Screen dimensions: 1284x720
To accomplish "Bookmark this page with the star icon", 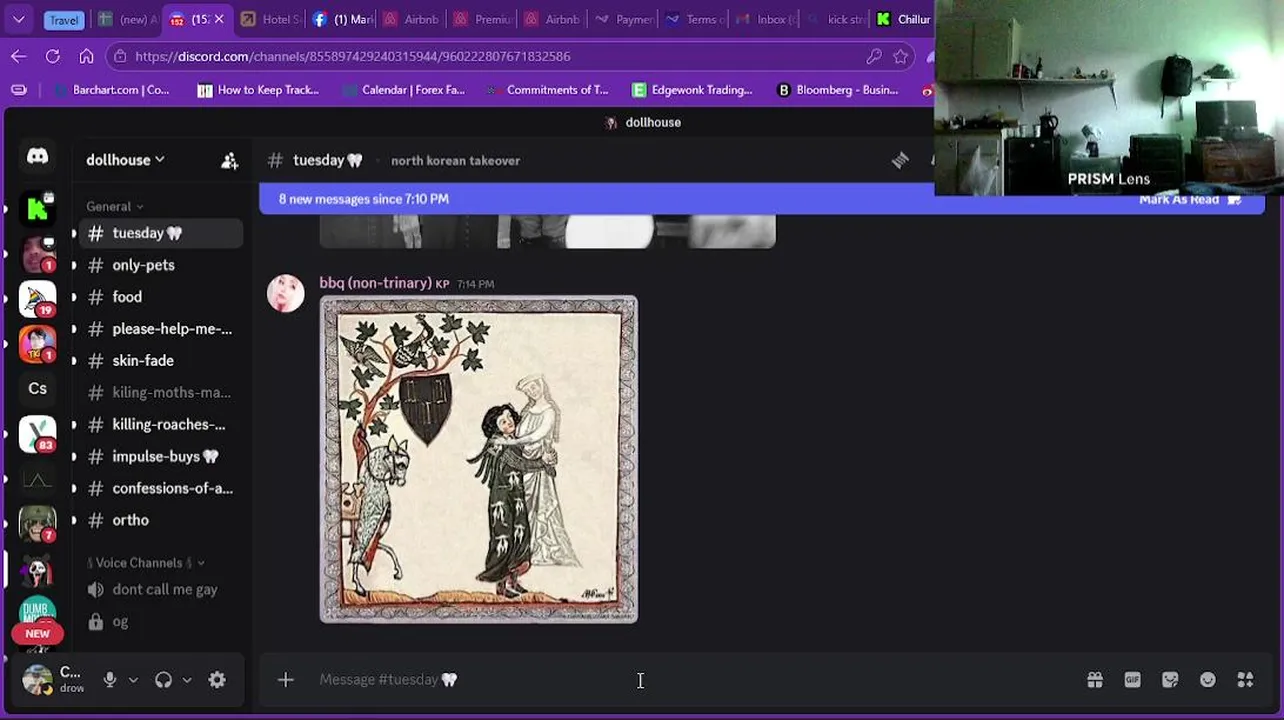I will pos(900,56).
